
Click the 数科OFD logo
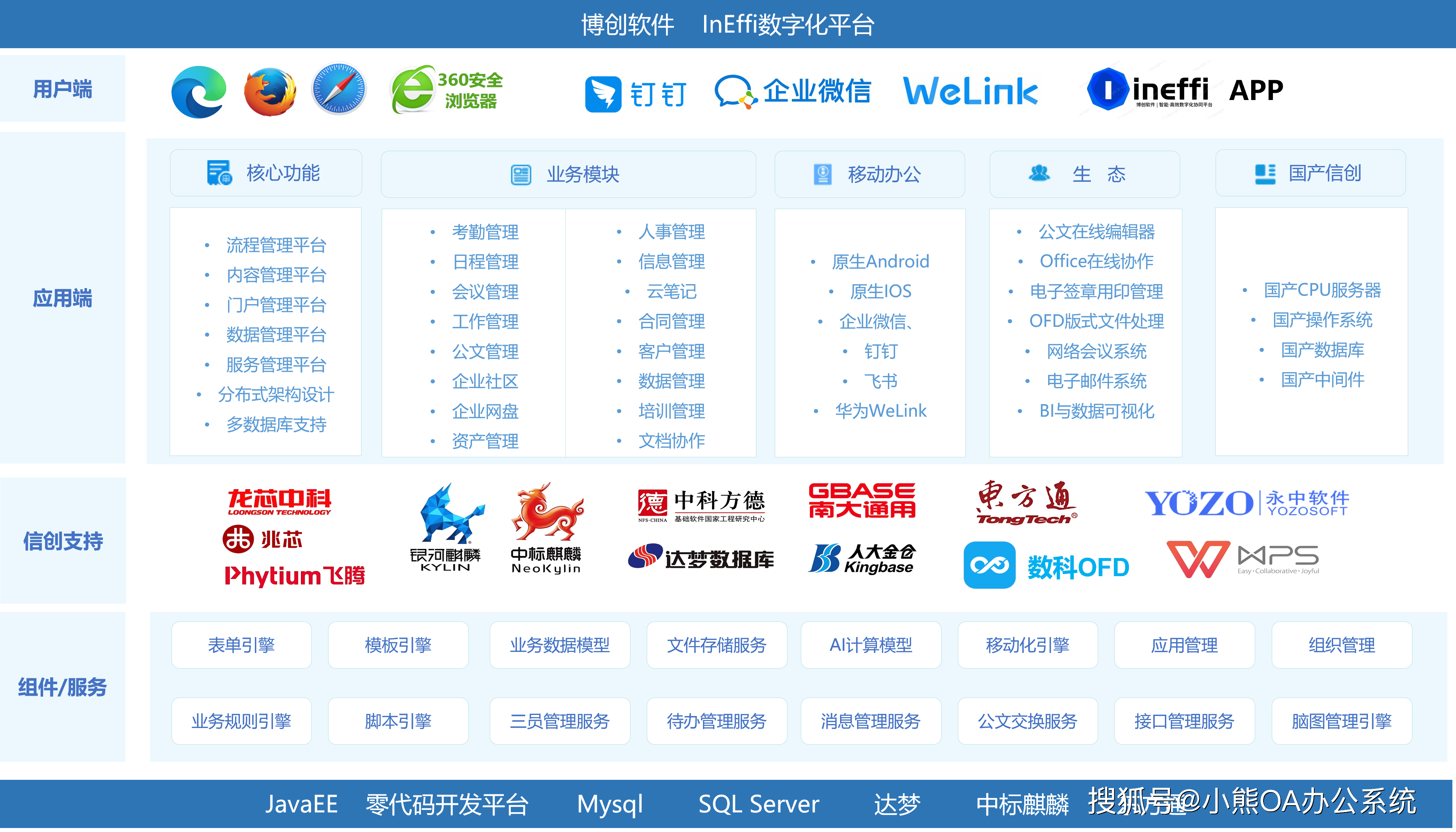[x=1047, y=566]
